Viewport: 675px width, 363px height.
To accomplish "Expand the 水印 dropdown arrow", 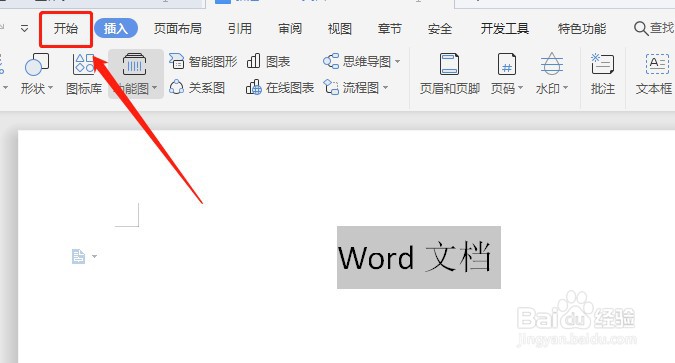I will [x=565, y=88].
